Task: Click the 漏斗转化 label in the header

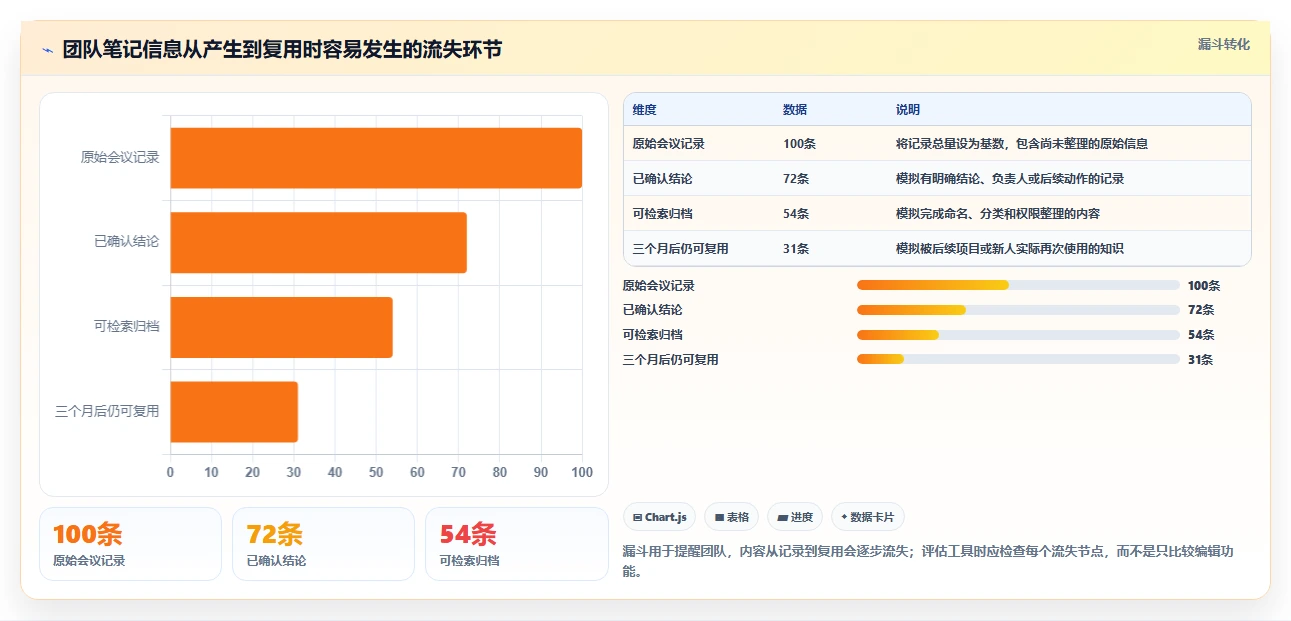Action: click(x=1224, y=44)
